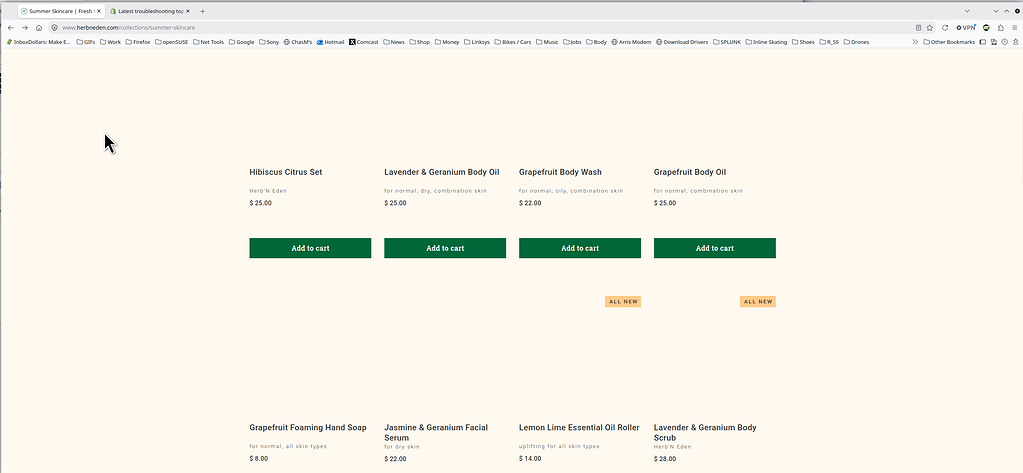Viewport: 1023px width, 473px height.
Task: Switch to Latest troubleshooting tab
Action: (150, 11)
